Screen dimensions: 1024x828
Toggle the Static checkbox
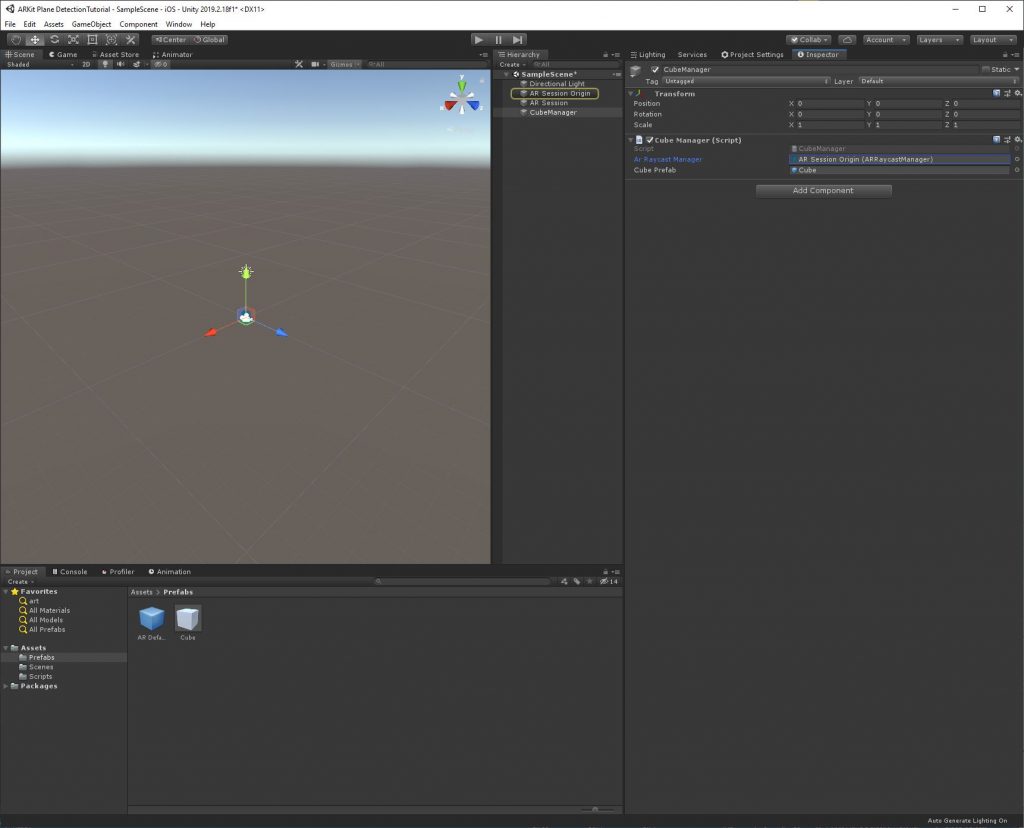pos(985,69)
